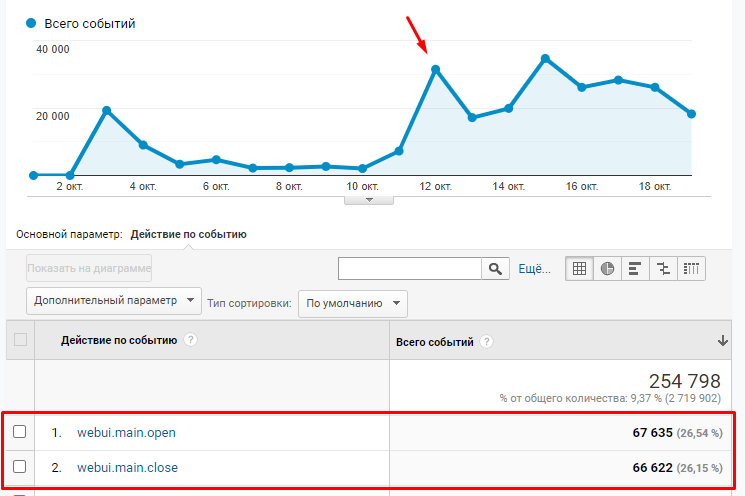Image resolution: width=745 pixels, height=496 pixels.
Task: Switch to performance bar view icon
Action: click(635, 269)
